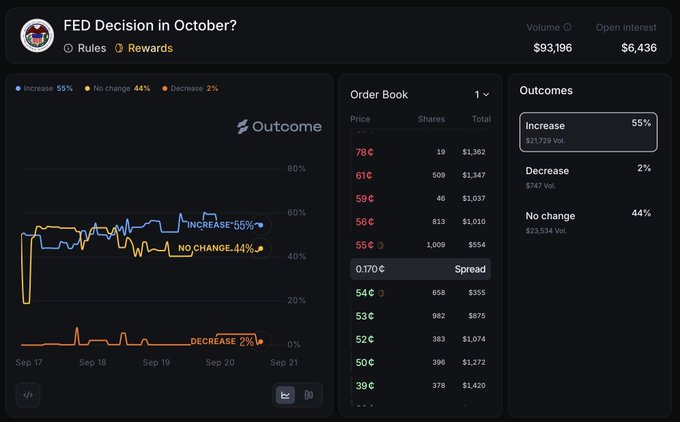The width and height of the screenshot is (680, 422).
Task: Click the 0.170¢ Spread row
Action: tap(420, 269)
